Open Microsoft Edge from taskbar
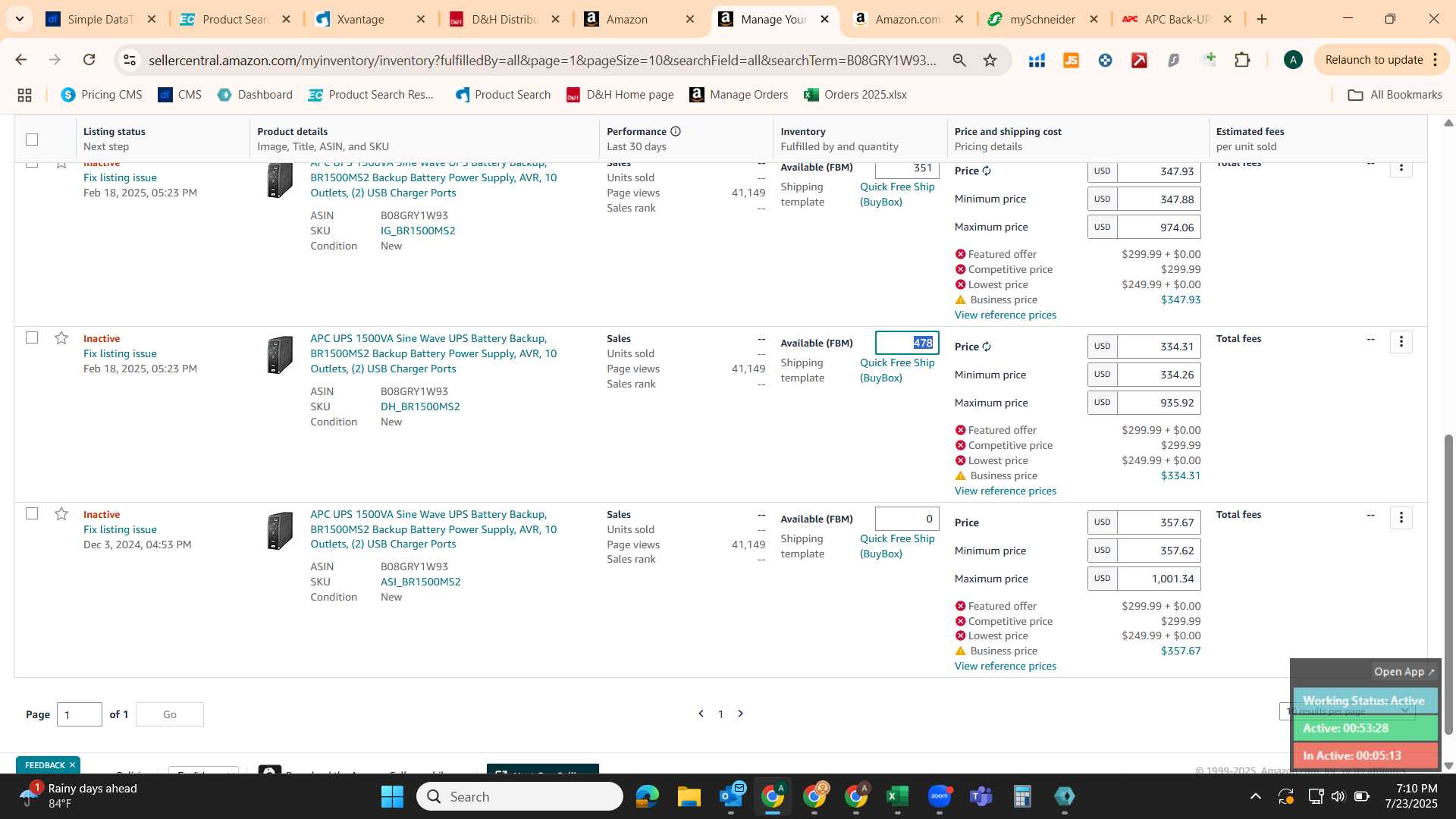This screenshot has width=1456, height=819. 647,796
